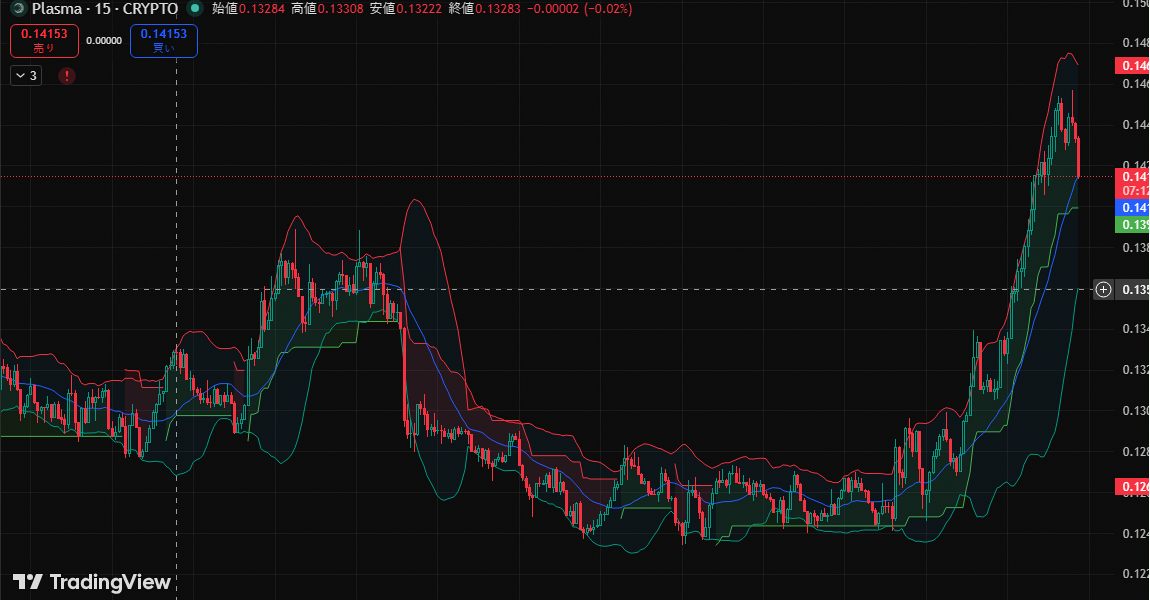Click the green 0.139 price axis label

1133,225
